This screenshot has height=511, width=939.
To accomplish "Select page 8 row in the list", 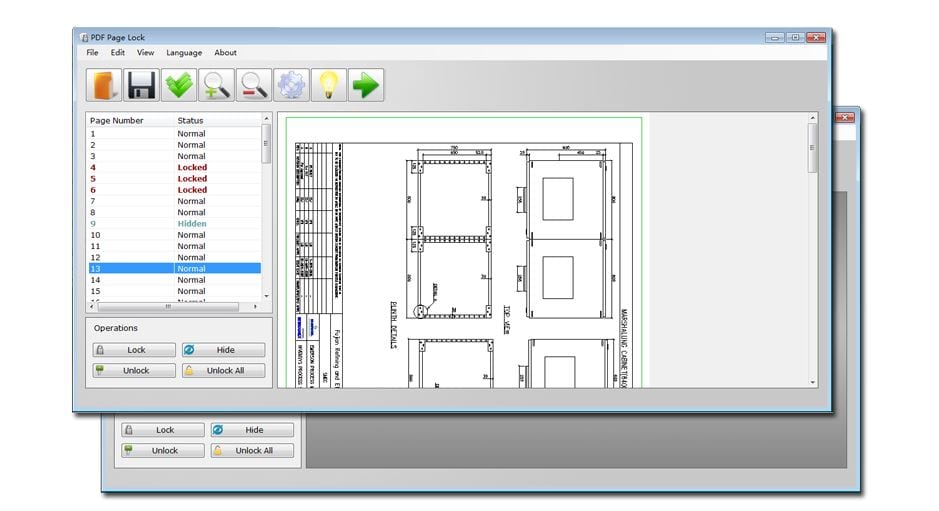I will pyautogui.click(x=175, y=212).
